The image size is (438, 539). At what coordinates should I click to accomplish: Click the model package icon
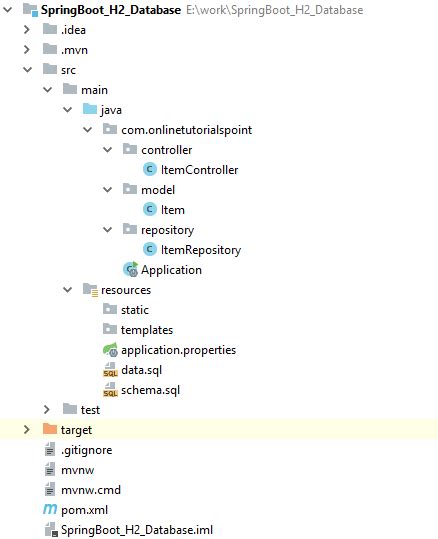(130, 189)
